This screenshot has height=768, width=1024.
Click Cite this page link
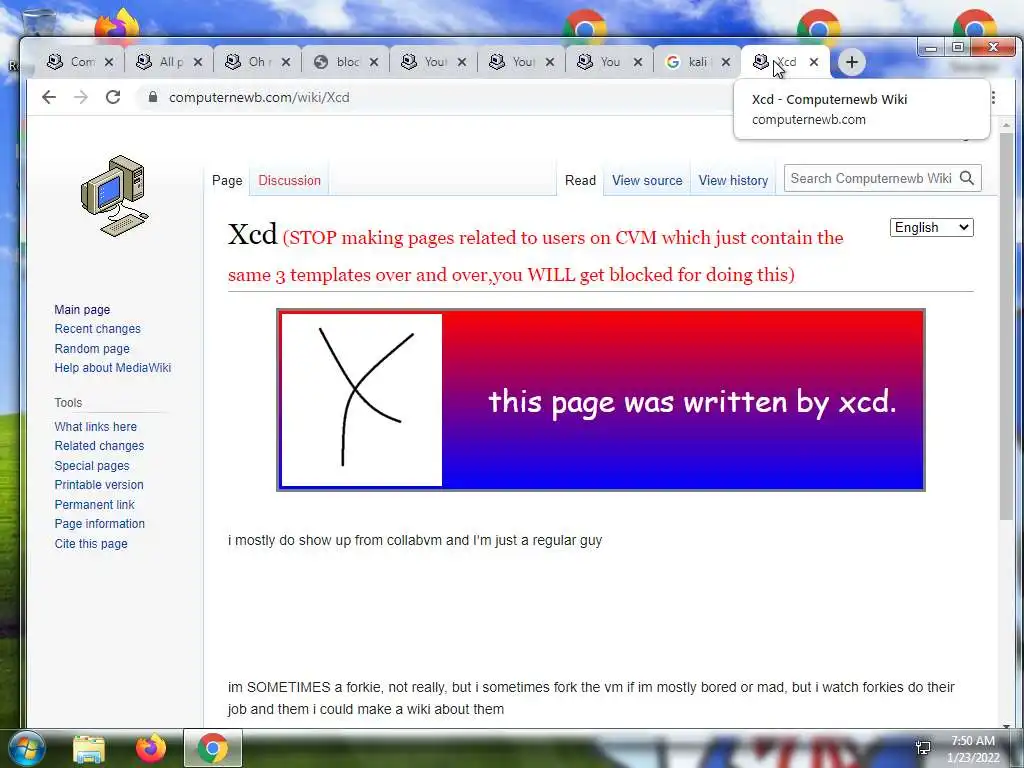pyautogui.click(x=91, y=543)
